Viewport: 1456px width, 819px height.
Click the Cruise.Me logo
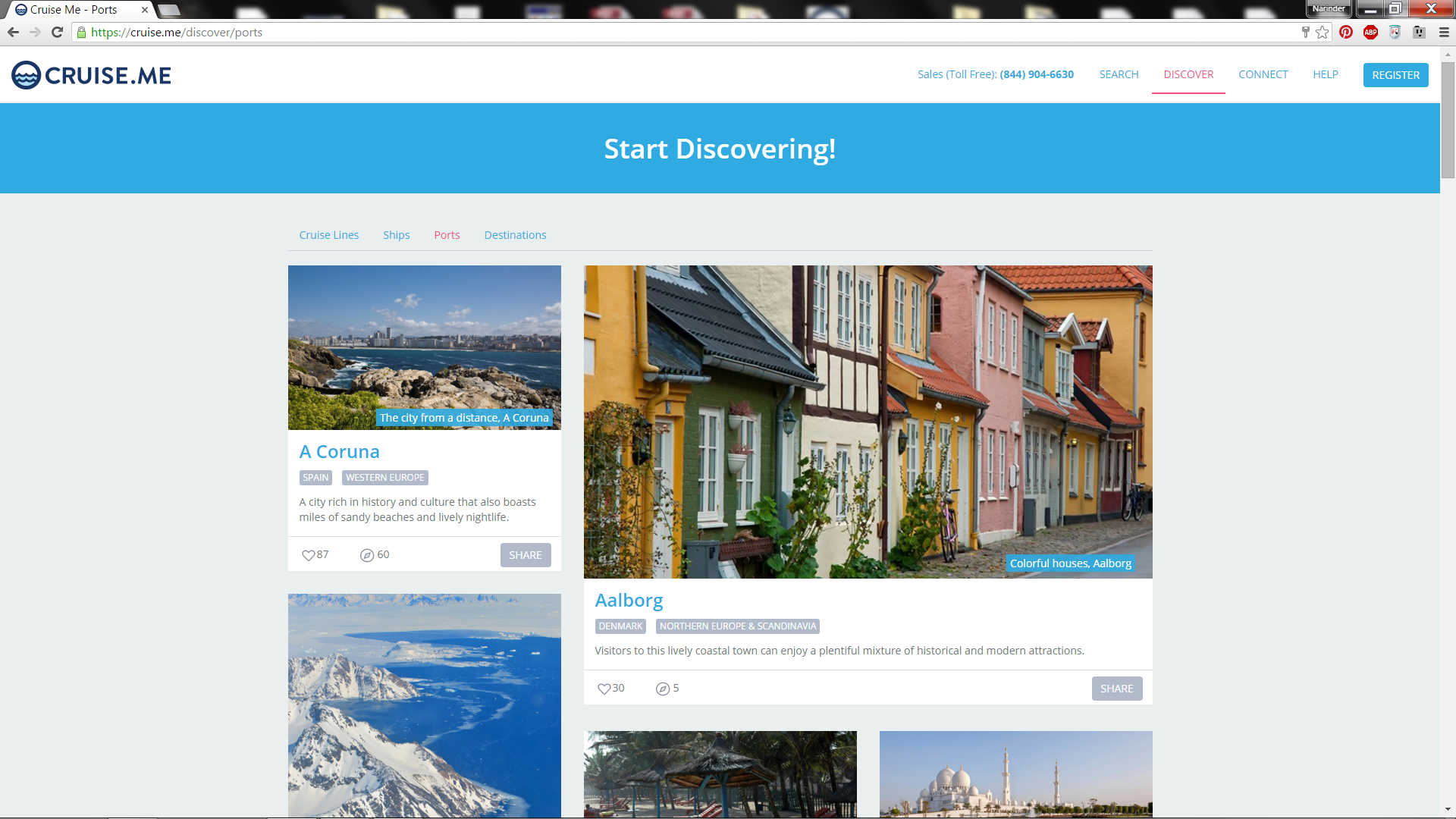coord(89,74)
